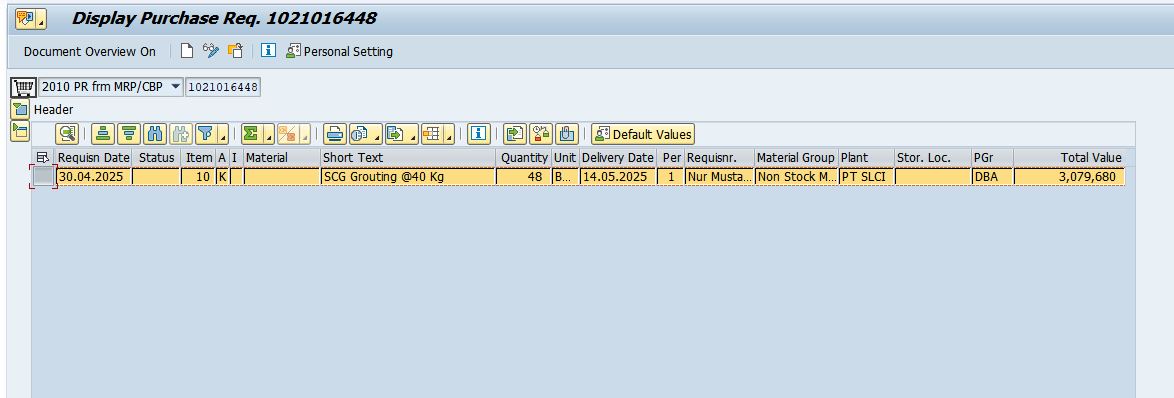
Task: Click the total value cell '3,079,680'
Action: coord(1069,177)
